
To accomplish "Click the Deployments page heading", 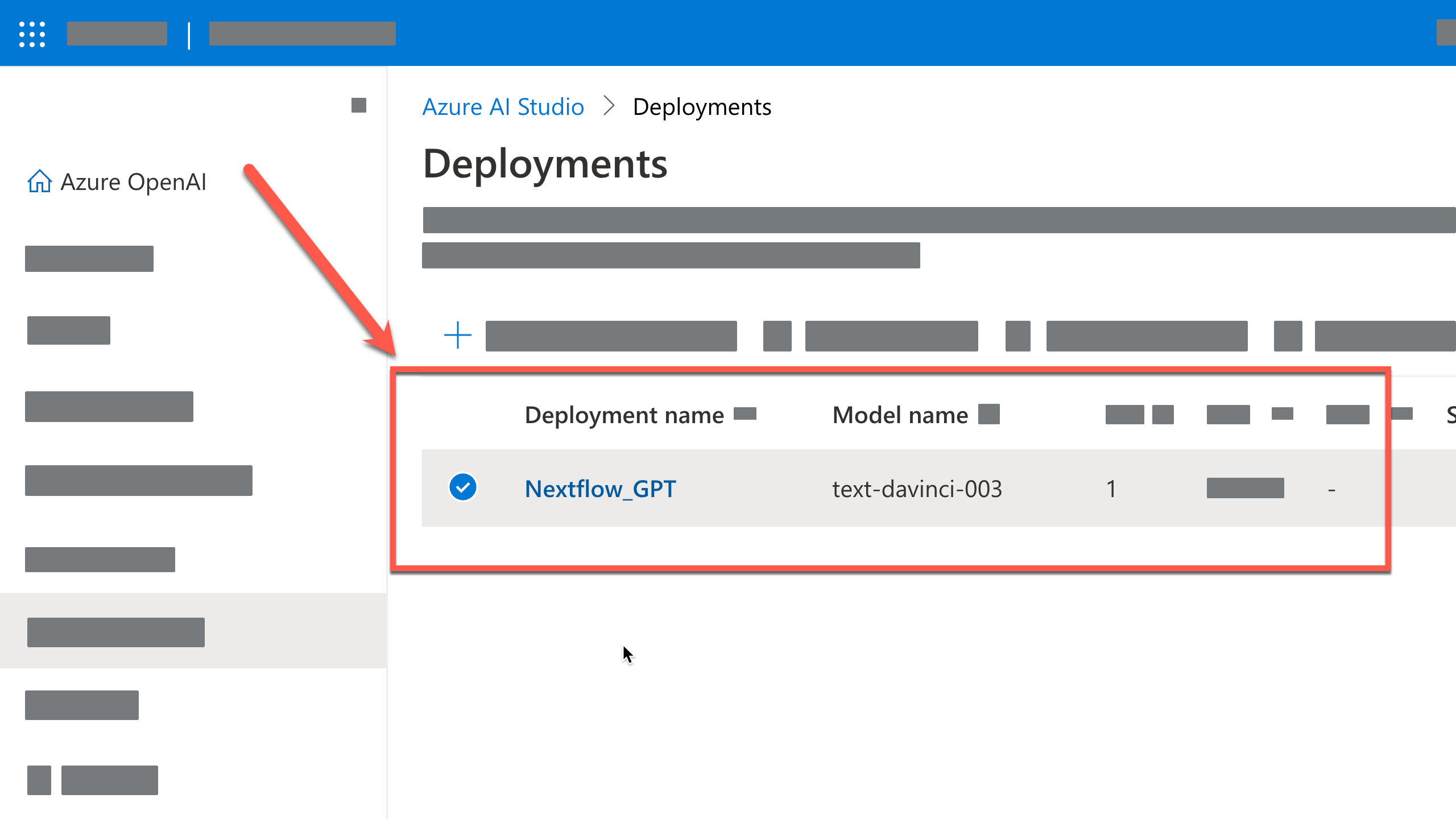I will point(545,164).
